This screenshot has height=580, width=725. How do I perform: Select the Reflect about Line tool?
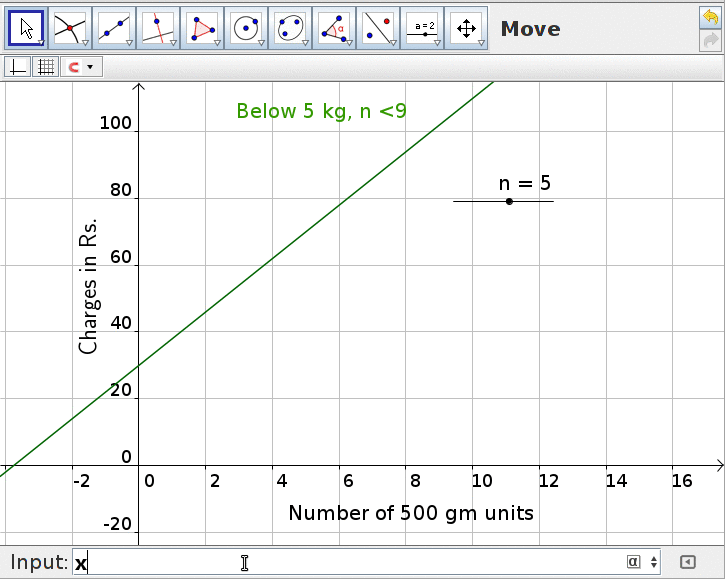click(x=378, y=28)
